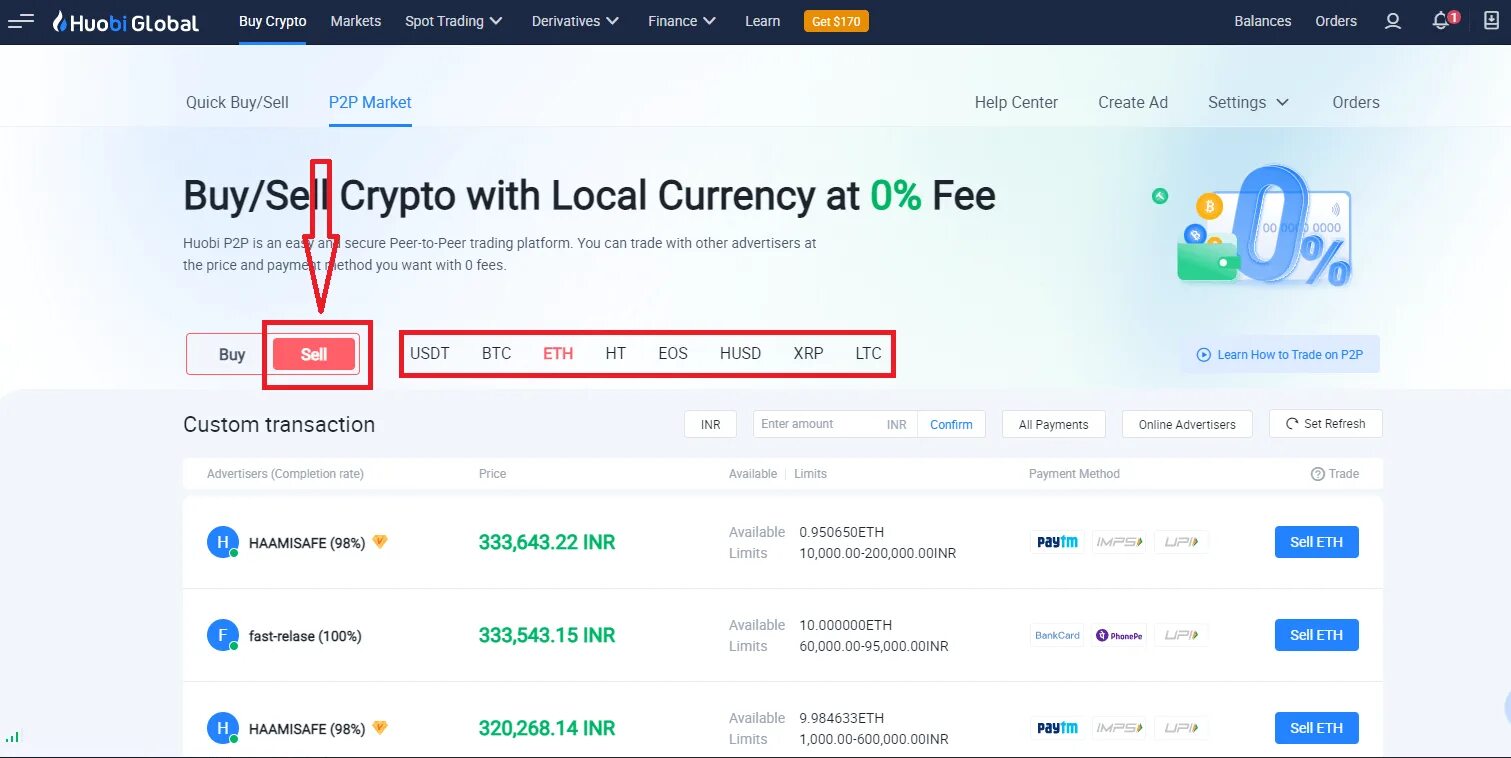Click PhonePe icon in the fast-relase row
This screenshot has height=758, width=1511.
click(x=1119, y=635)
